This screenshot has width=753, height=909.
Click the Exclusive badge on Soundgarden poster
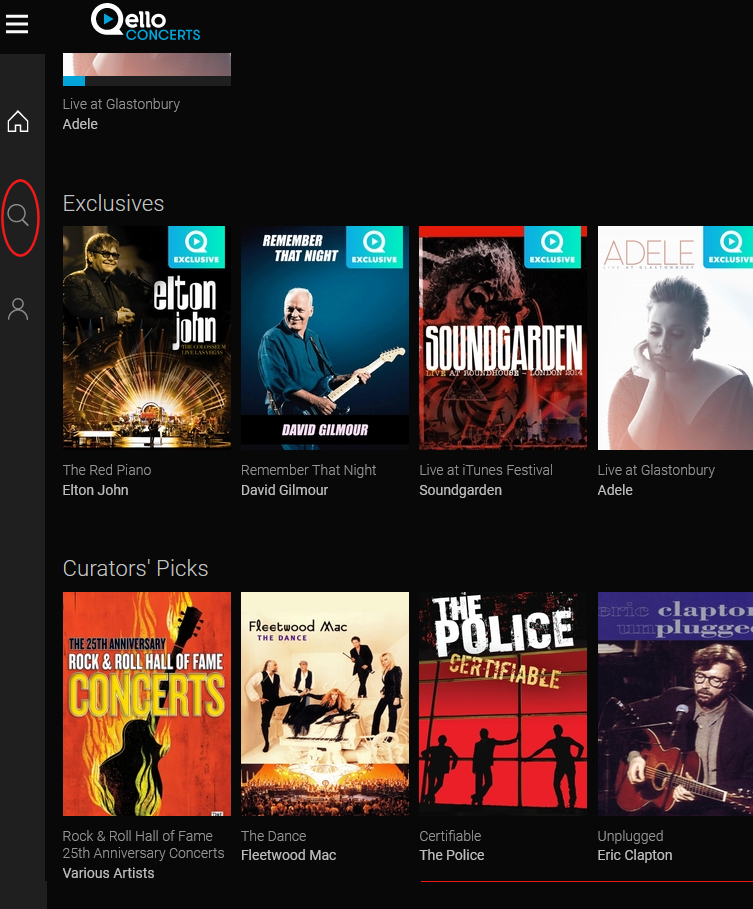click(552, 247)
